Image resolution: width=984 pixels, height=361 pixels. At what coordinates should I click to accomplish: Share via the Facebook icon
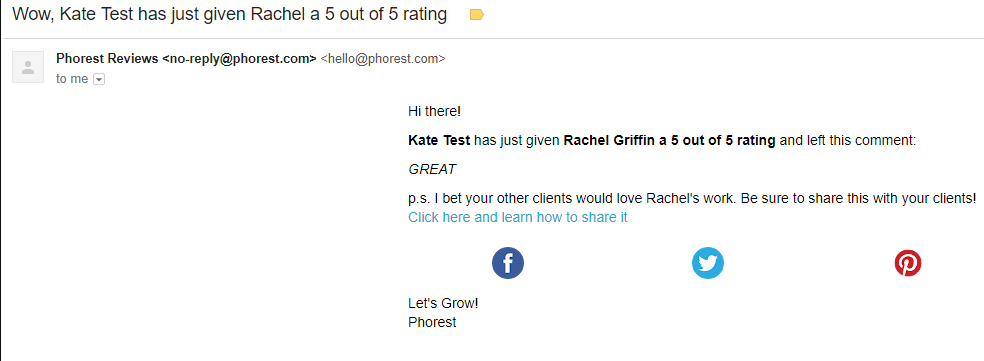coord(508,263)
